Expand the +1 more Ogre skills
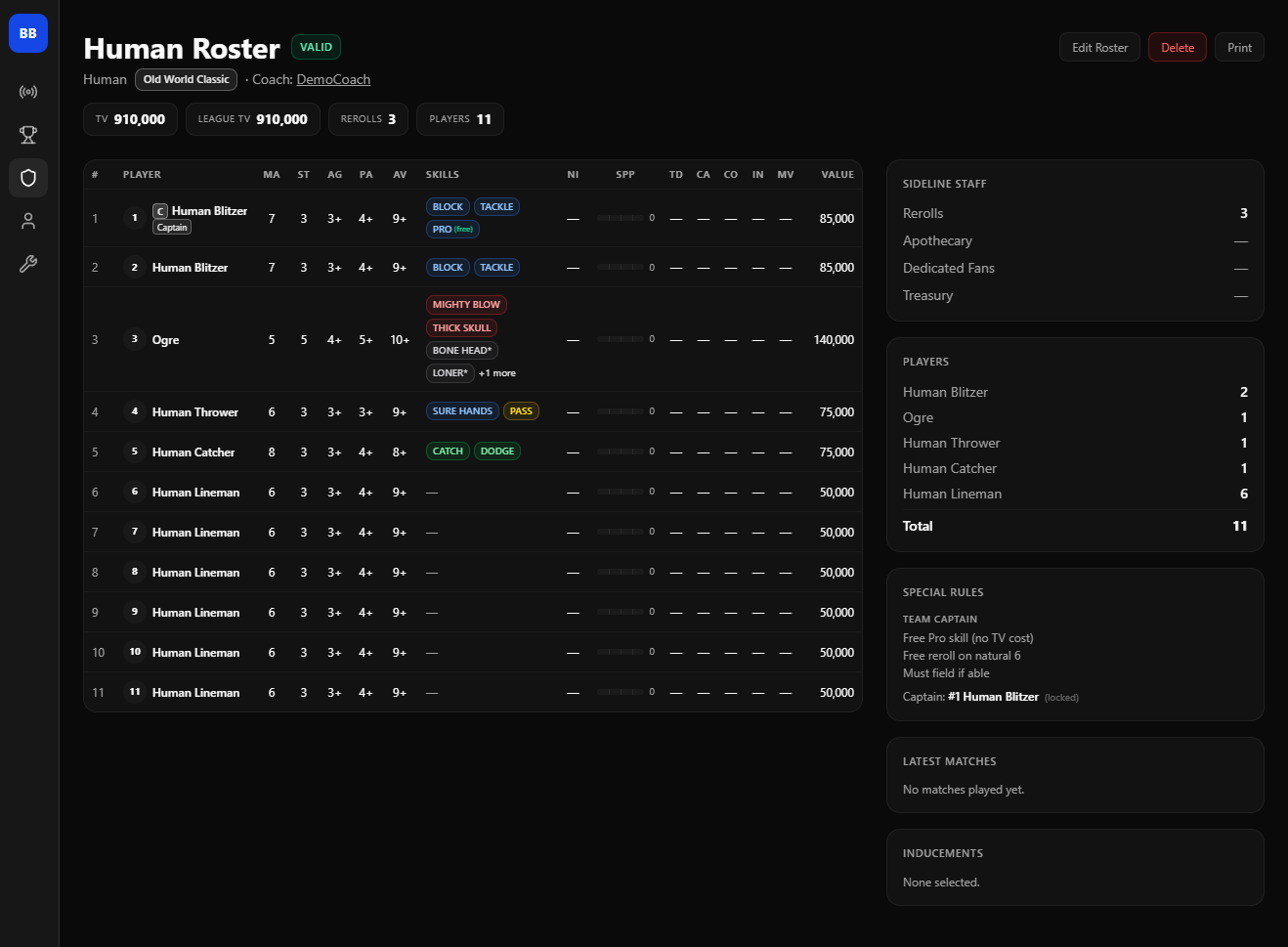1288x947 pixels. tap(497, 373)
